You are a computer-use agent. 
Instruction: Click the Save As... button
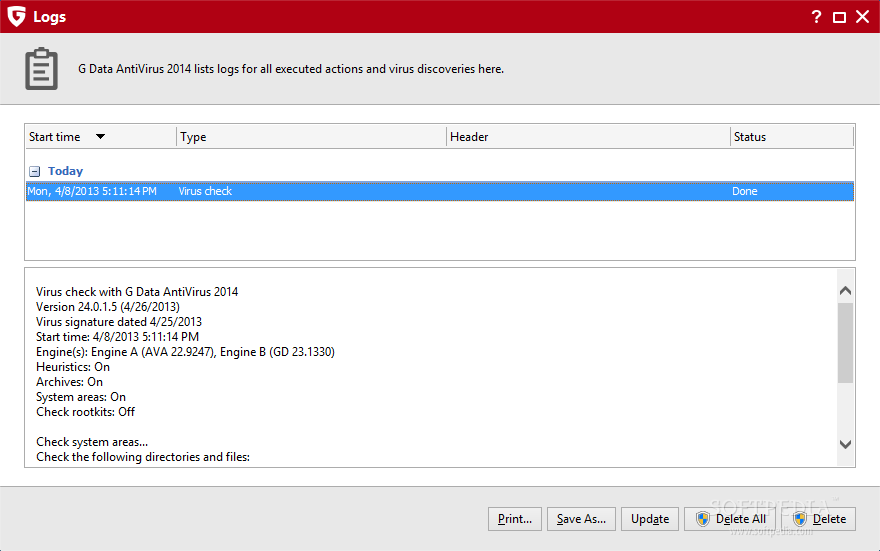click(x=581, y=519)
